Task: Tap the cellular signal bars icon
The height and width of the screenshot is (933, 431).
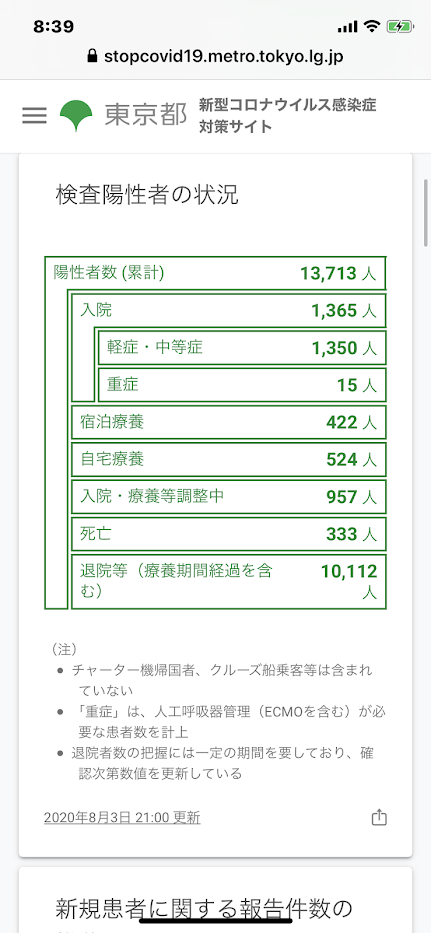Action: 347,27
